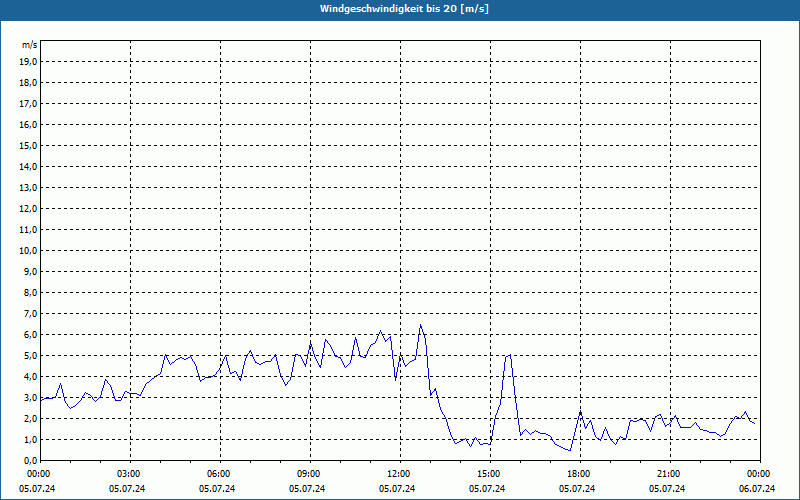The width and height of the screenshot is (800, 500).
Task: Select the '09:00' time label
Action: 310,474
